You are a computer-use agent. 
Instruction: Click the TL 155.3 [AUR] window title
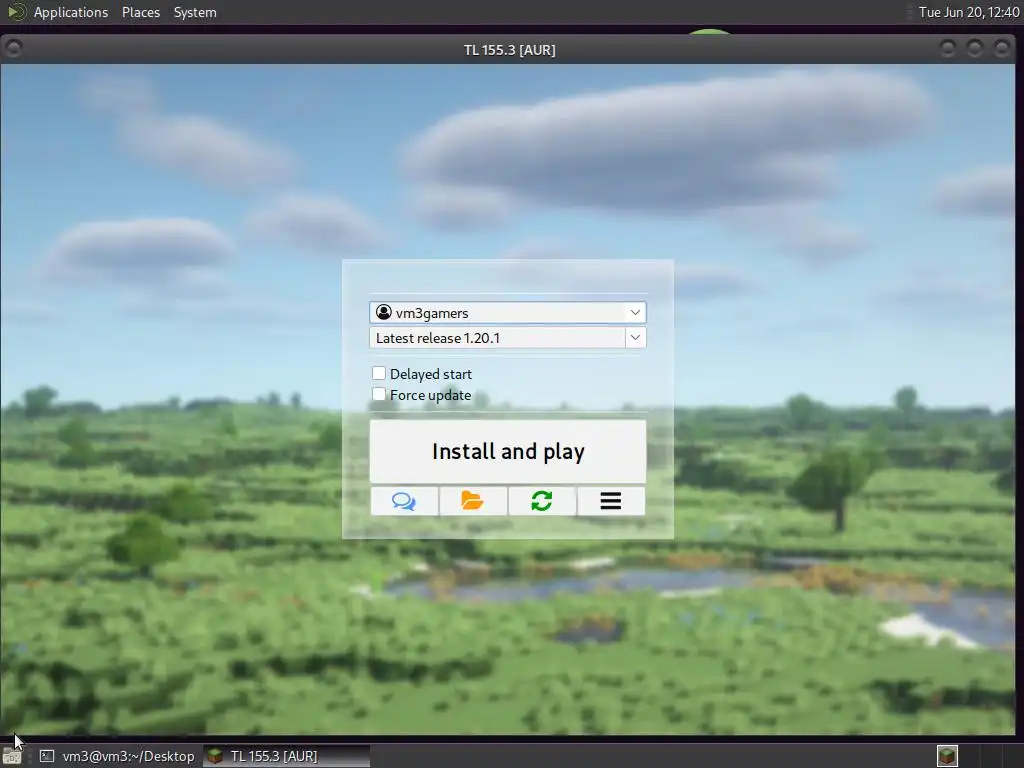(x=509, y=50)
